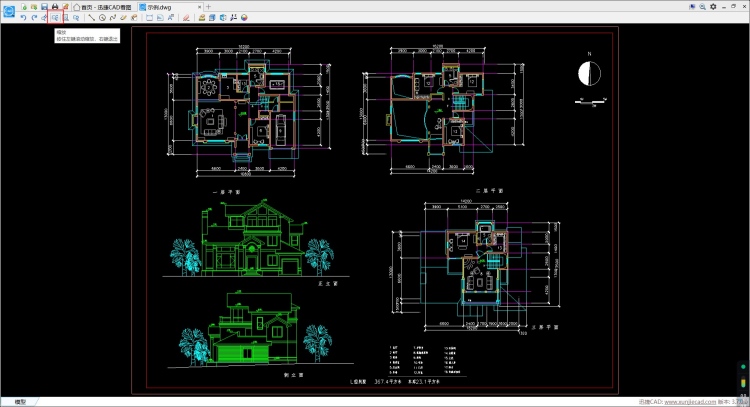This screenshot has width=750, height=407.
Task: Select the rectangle frame tool
Action: tap(149, 18)
